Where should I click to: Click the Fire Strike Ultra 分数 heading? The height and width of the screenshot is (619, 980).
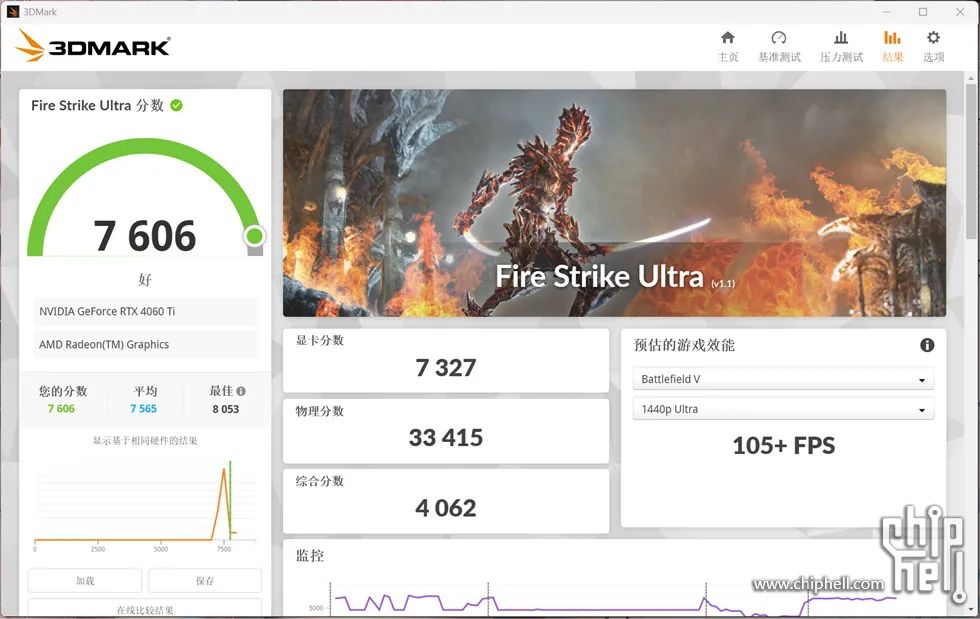click(98, 105)
